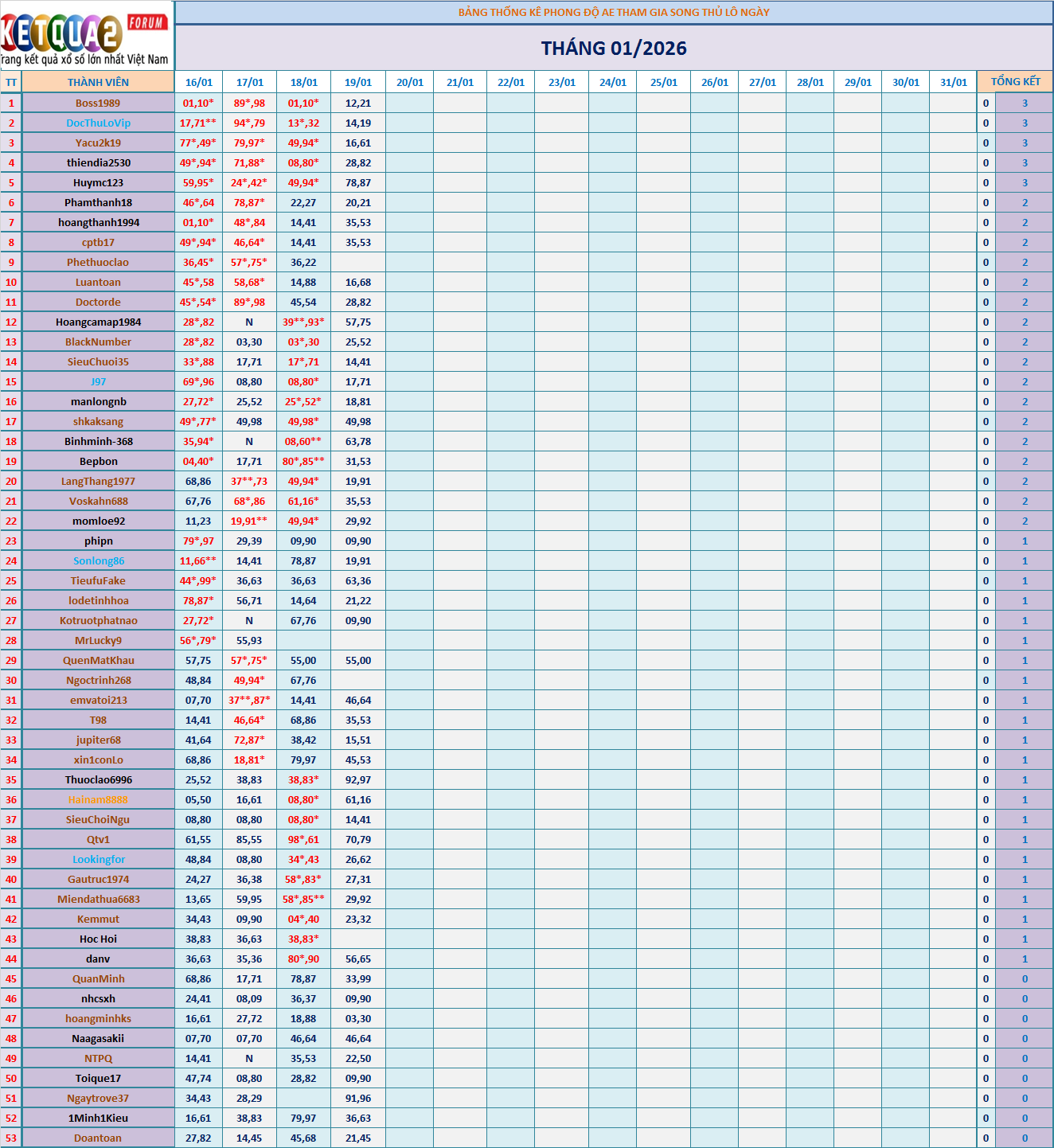Screen dimensions: 1054x1148
Task: Select the Hainam8888 member name
Action: click(x=98, y=799)
